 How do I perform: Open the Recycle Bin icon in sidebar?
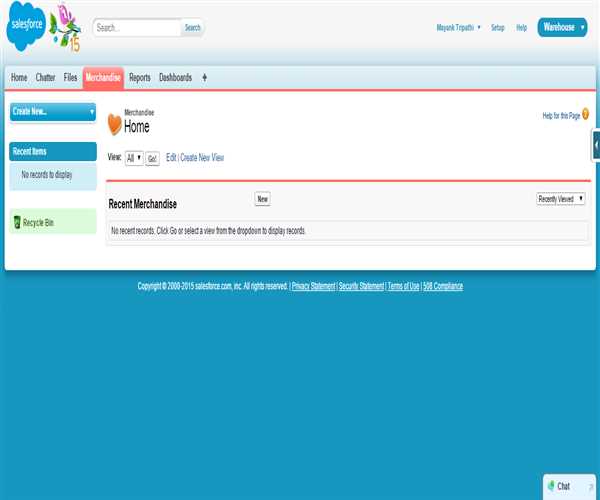pyautogui.click(x=17, y=221)
